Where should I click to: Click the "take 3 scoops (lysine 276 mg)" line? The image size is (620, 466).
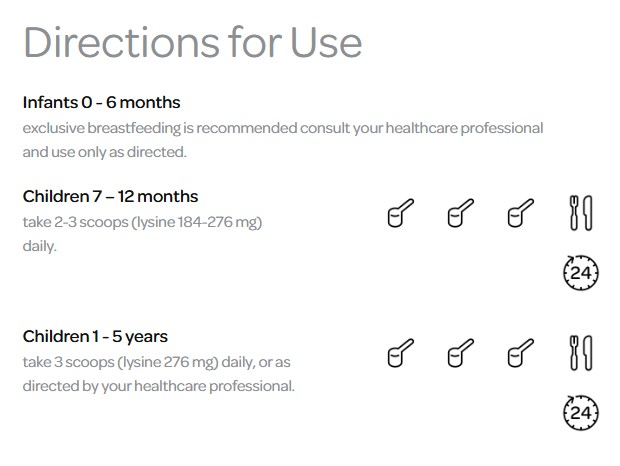157,362
